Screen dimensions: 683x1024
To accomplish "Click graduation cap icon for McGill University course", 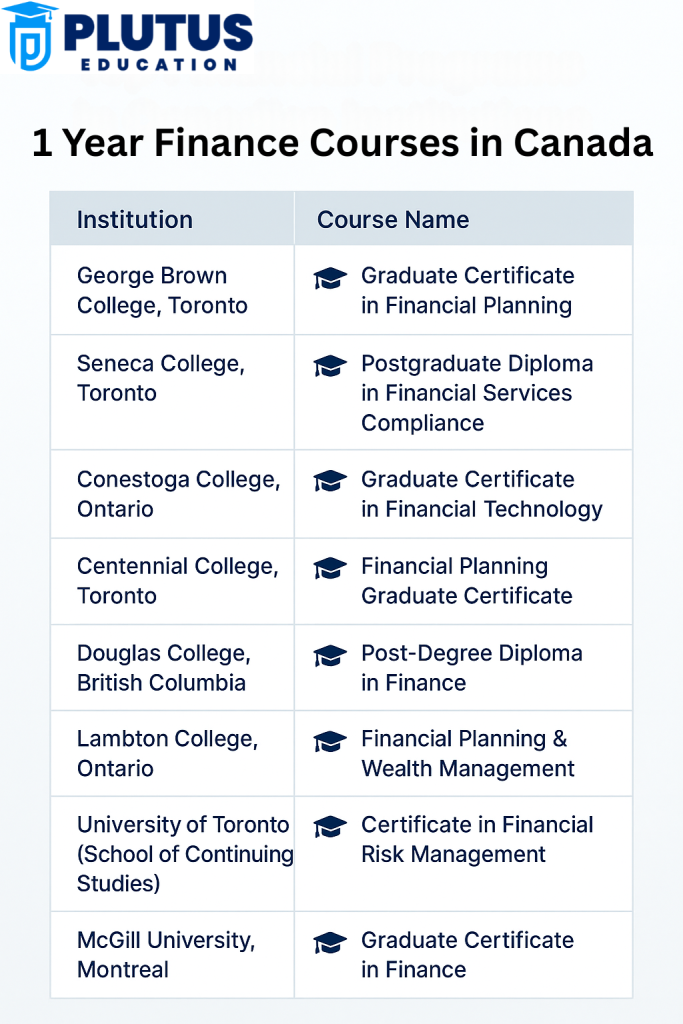I will pyautogui.click(x=330, y=942).
